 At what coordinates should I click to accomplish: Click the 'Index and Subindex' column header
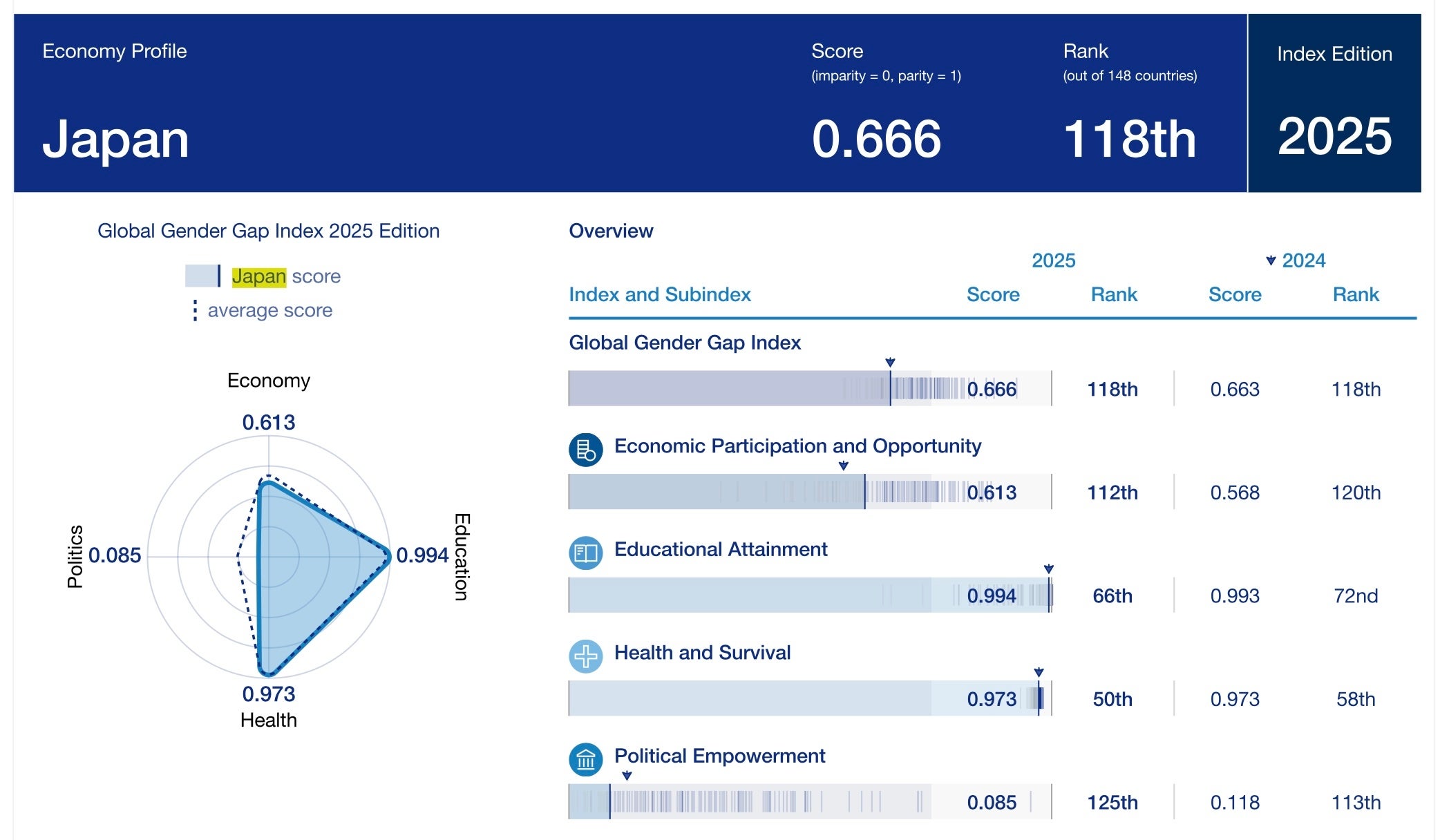(x=660, y=294)
